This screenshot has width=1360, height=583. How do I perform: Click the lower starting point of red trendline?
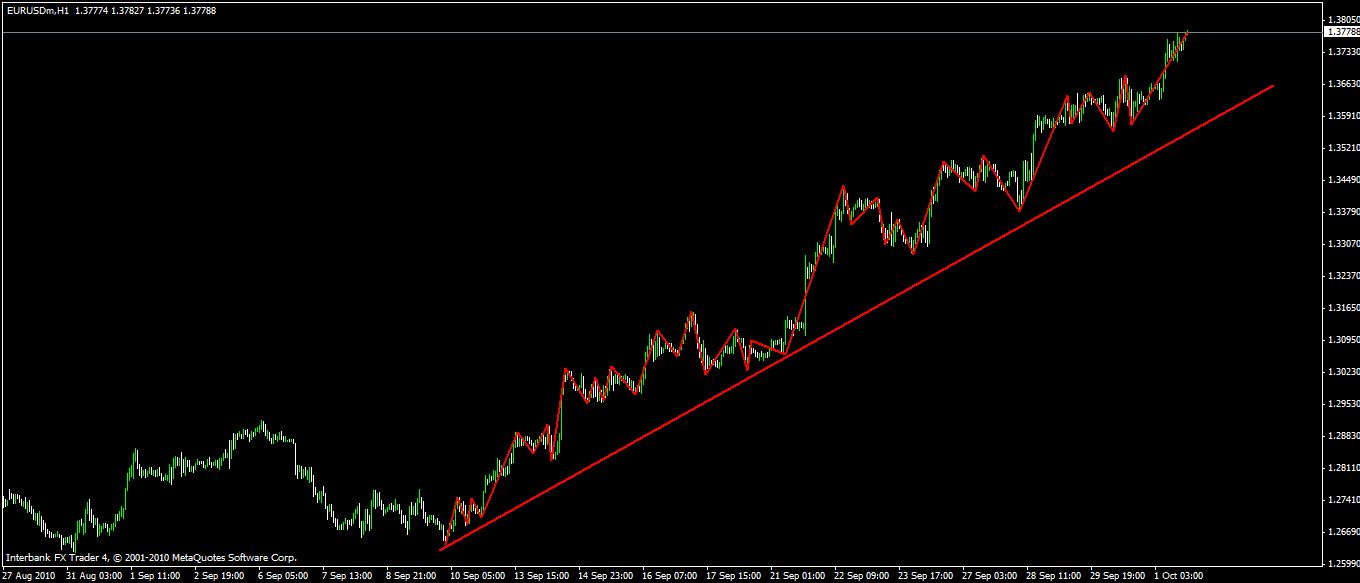(x=441, y=548)
